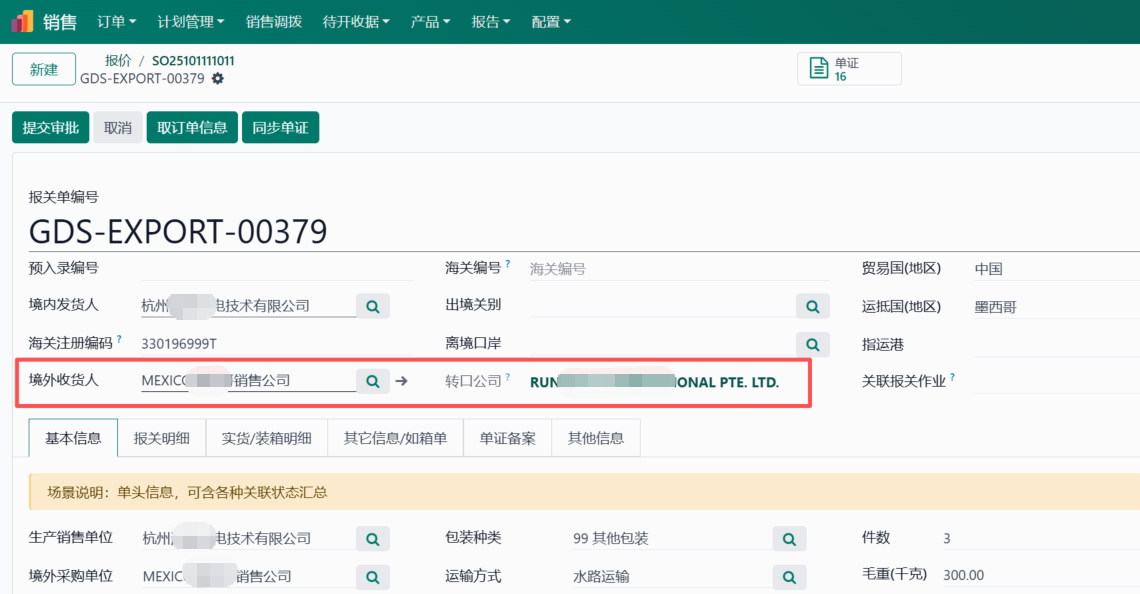Expand the 配置 dropdown
The image size is (1140, 594).
[x=551, y=21]
